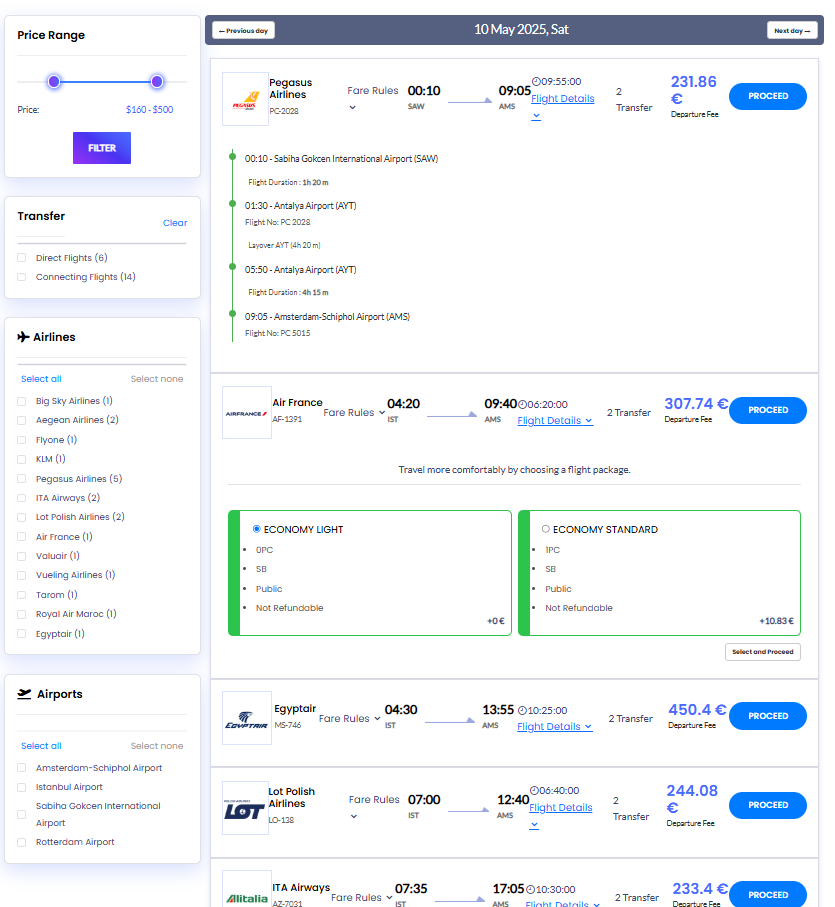The height and width of the screenshot is (907, 835).
Task: Tick the Direct Flights (6) checkbox
Action: pos(22,258)
